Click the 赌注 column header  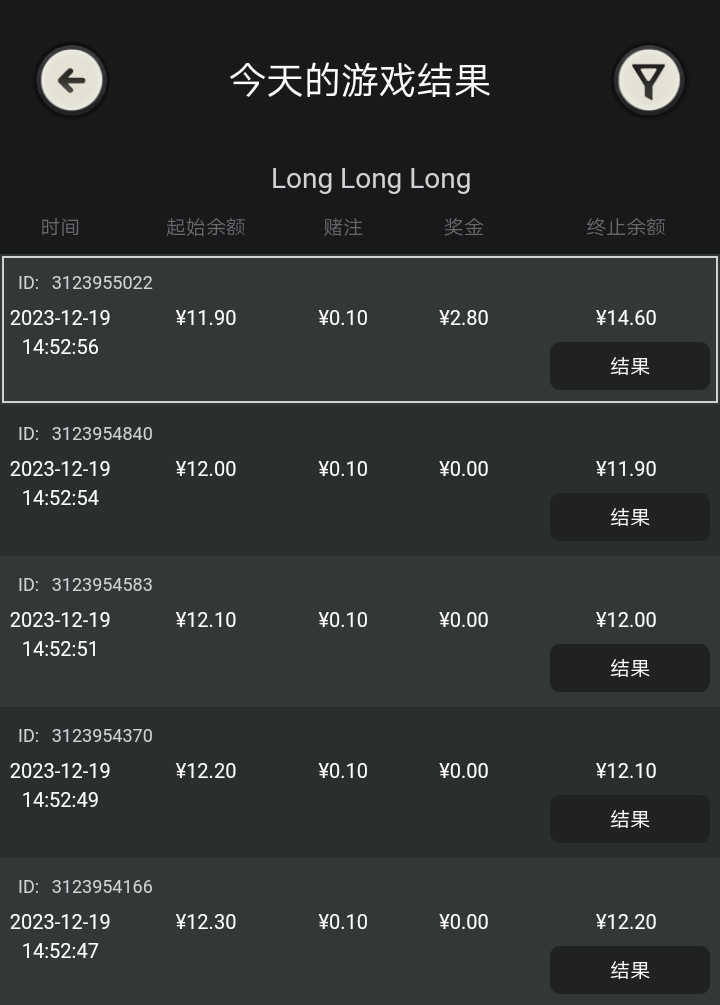point(343,227)
